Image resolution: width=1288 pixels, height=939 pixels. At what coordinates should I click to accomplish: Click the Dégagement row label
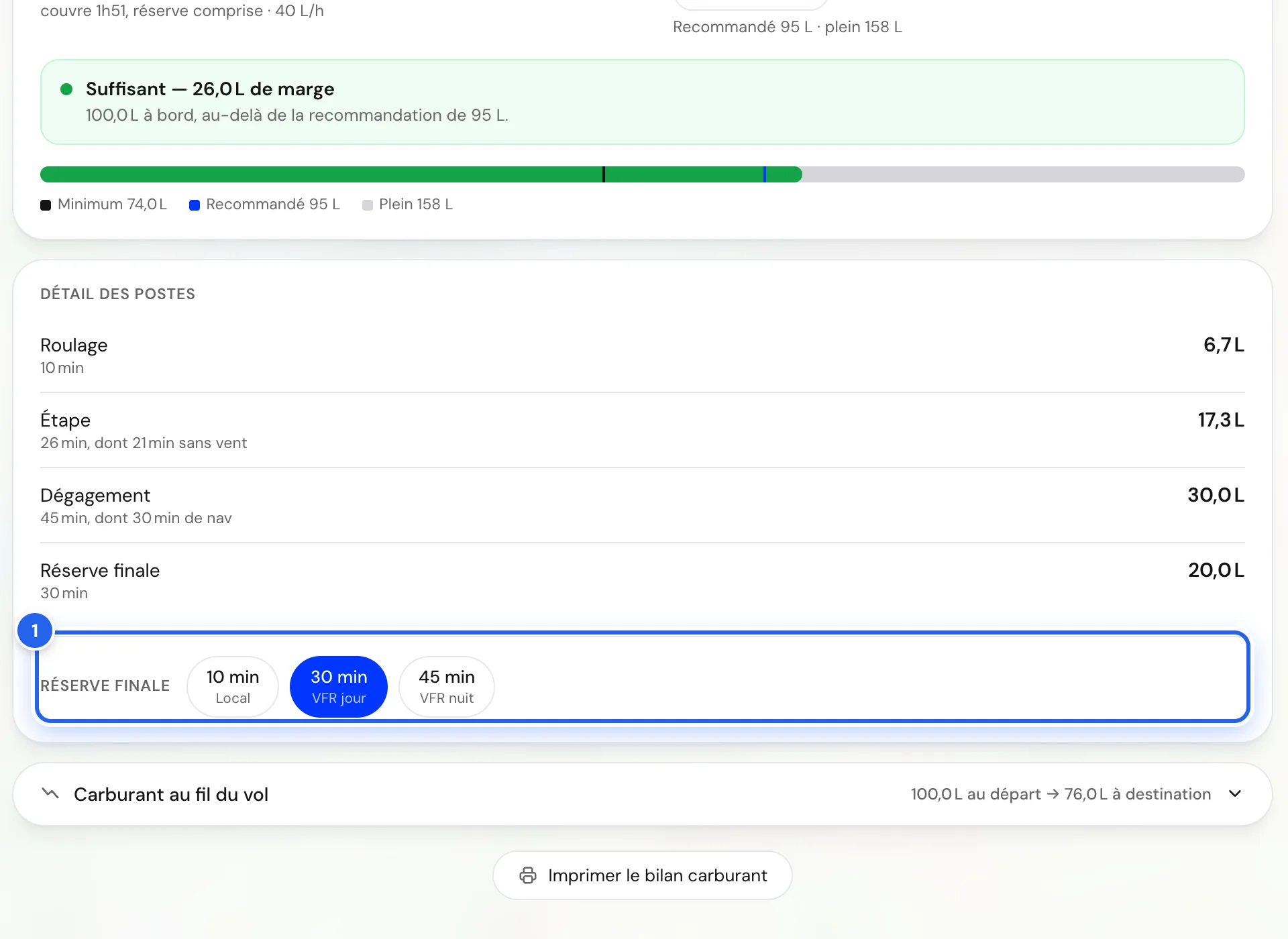click(x=95, y=496)
